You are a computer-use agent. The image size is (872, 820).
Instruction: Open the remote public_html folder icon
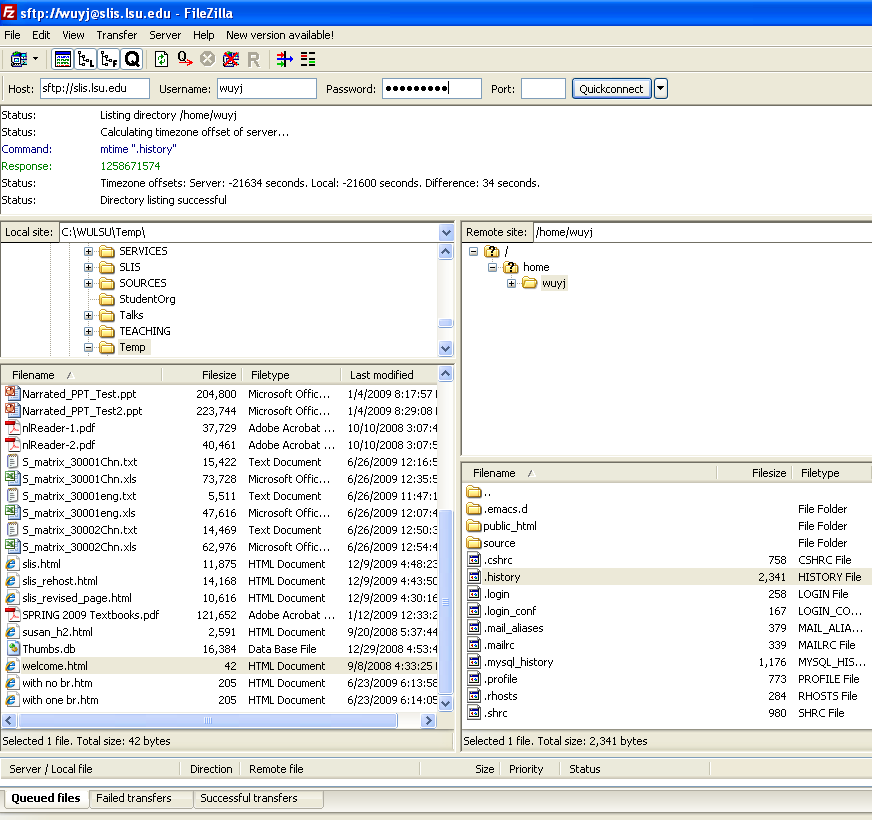click(474, 526)
